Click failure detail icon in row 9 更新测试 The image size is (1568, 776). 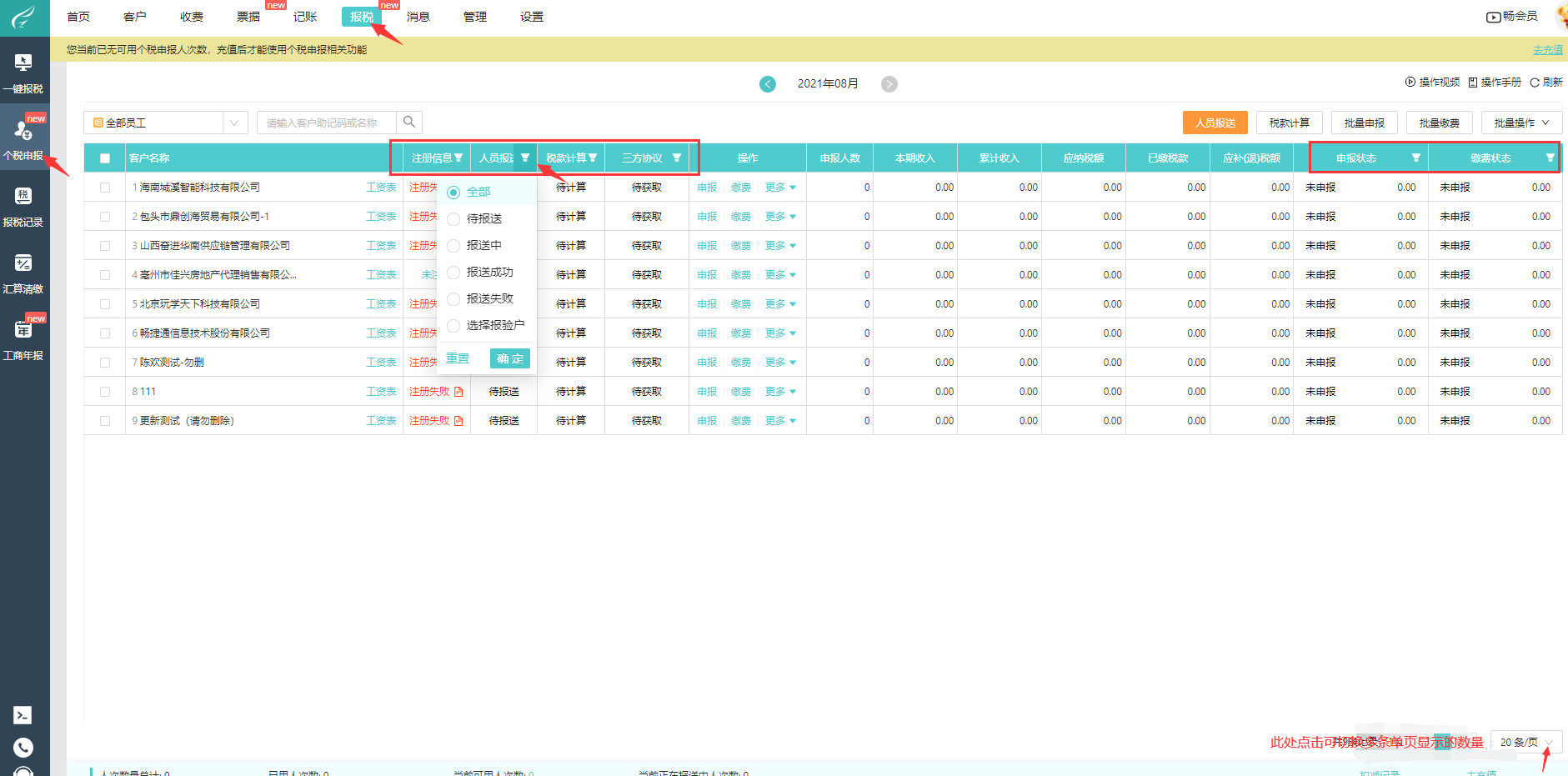click(x=458, y=421)
